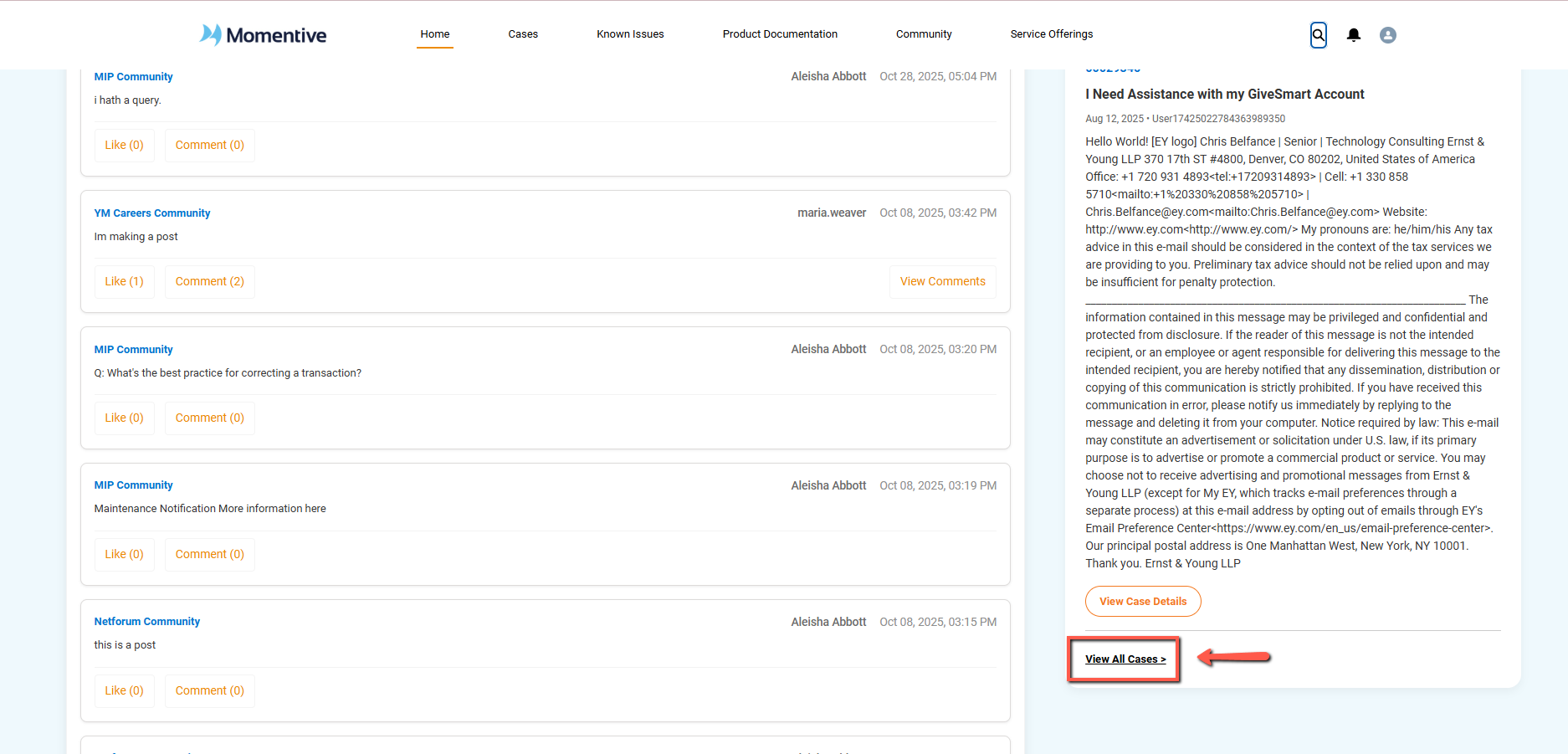1568x754 pixels.
Task: Like the 'this is a post' Netforum entry
Action: 123,690
